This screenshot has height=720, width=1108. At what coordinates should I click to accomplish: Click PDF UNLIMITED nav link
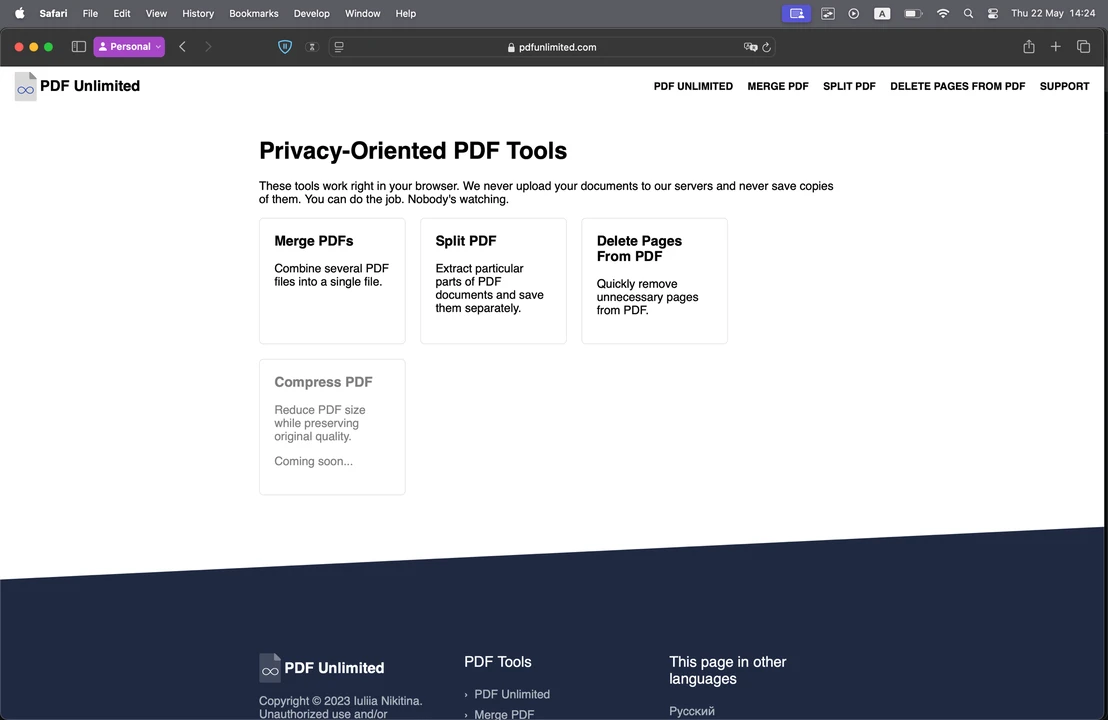pyautogui.click(x=693, y=86)
